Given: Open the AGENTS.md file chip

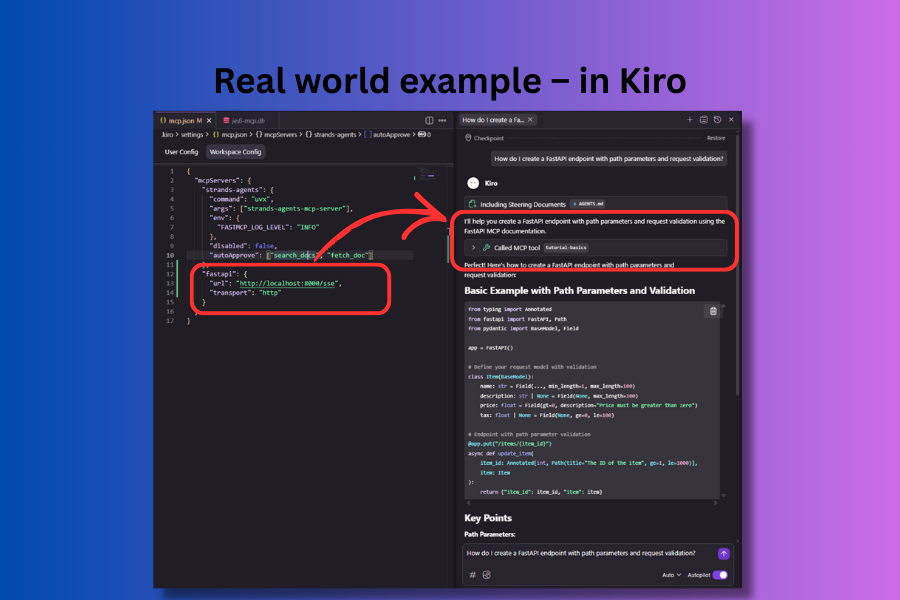Looking at the screenshot, I should click(x=588, y=204).
